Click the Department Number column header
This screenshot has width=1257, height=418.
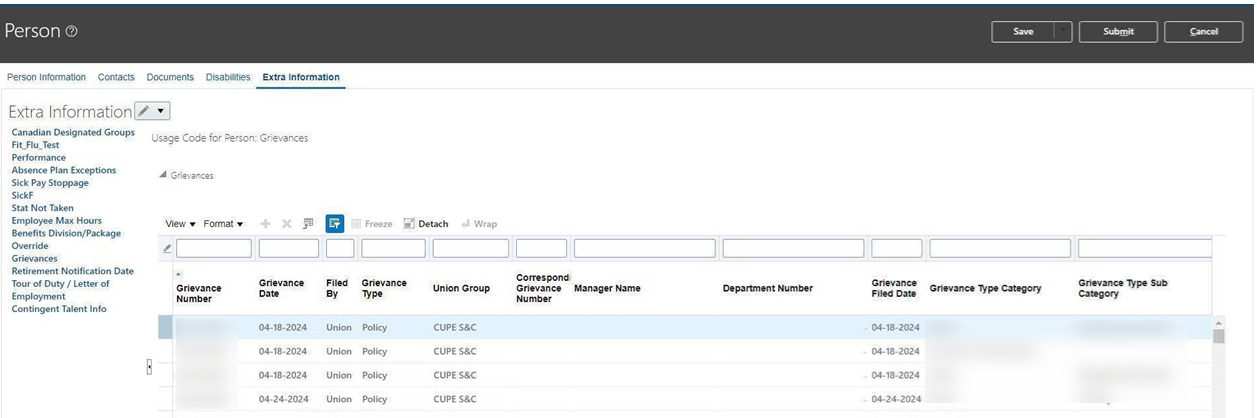(768, 288)
